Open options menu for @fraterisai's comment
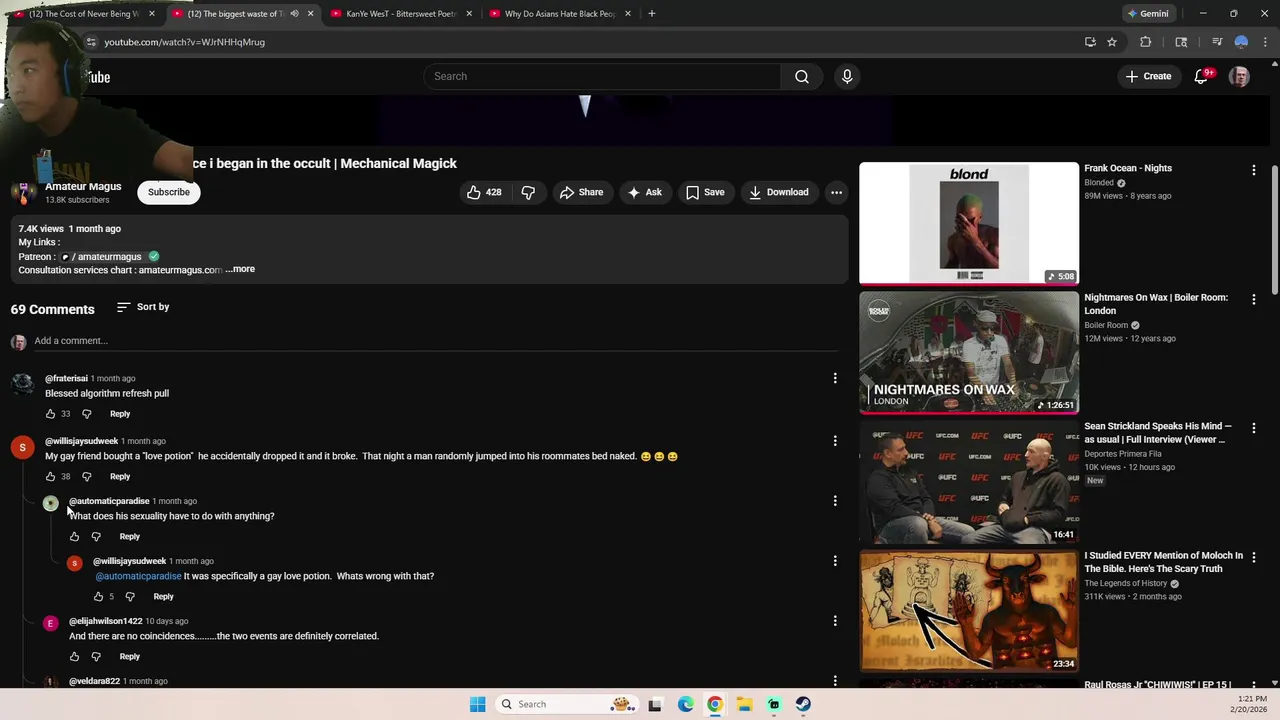1280x720 pixels. [835, 378]
